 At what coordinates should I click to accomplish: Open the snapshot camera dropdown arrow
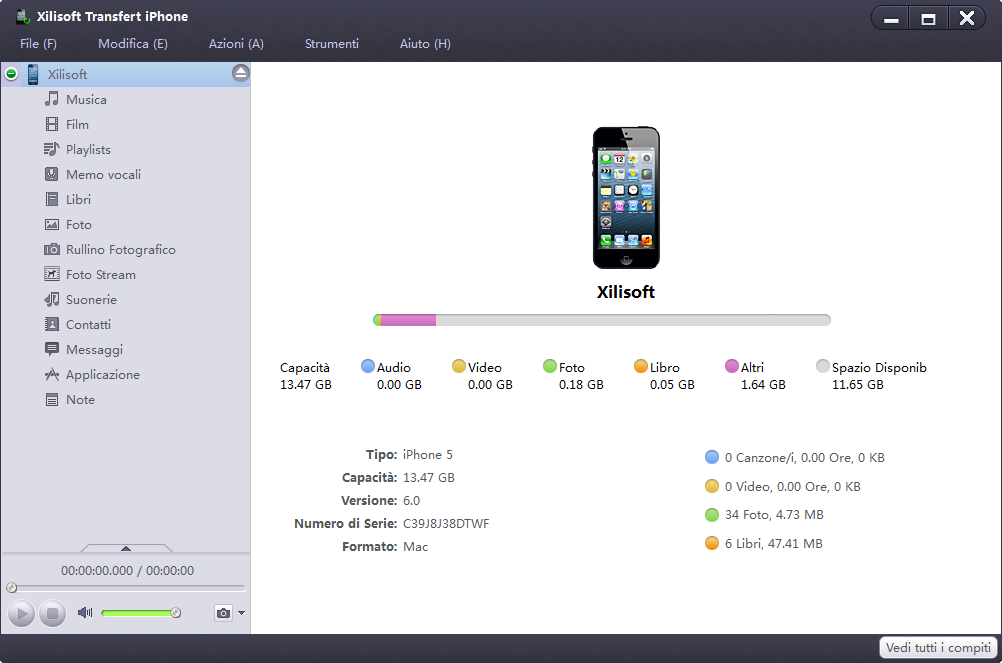tap(241, 613)
